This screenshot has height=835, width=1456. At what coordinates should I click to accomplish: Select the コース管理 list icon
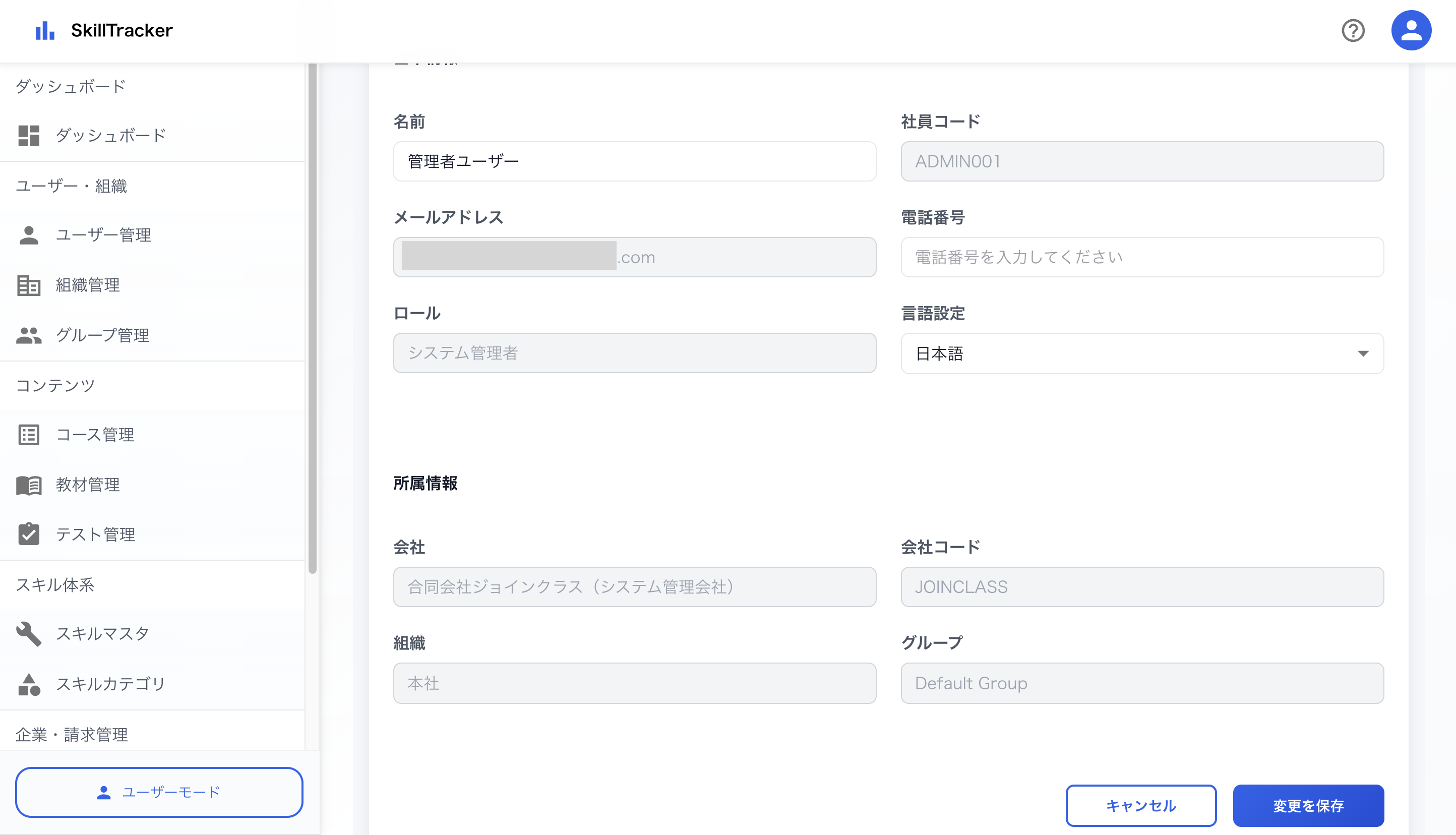pos(29,435)
